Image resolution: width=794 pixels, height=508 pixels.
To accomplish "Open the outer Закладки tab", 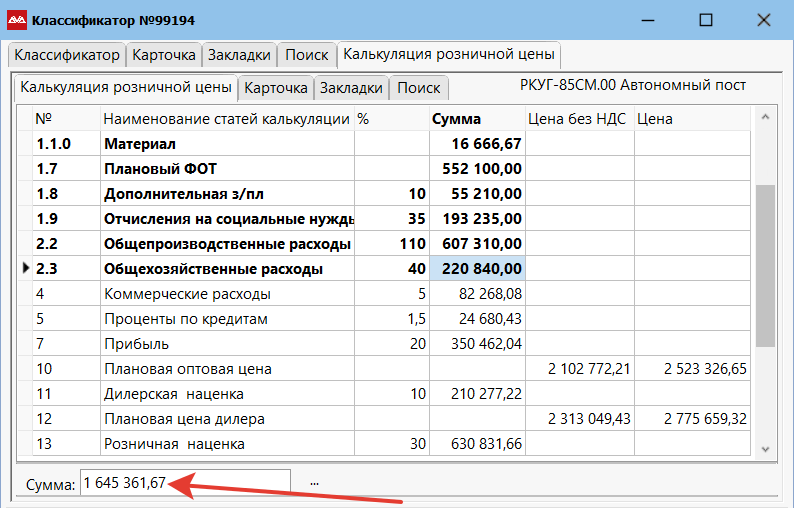I will pyautogui.click(x=240, y=55).
